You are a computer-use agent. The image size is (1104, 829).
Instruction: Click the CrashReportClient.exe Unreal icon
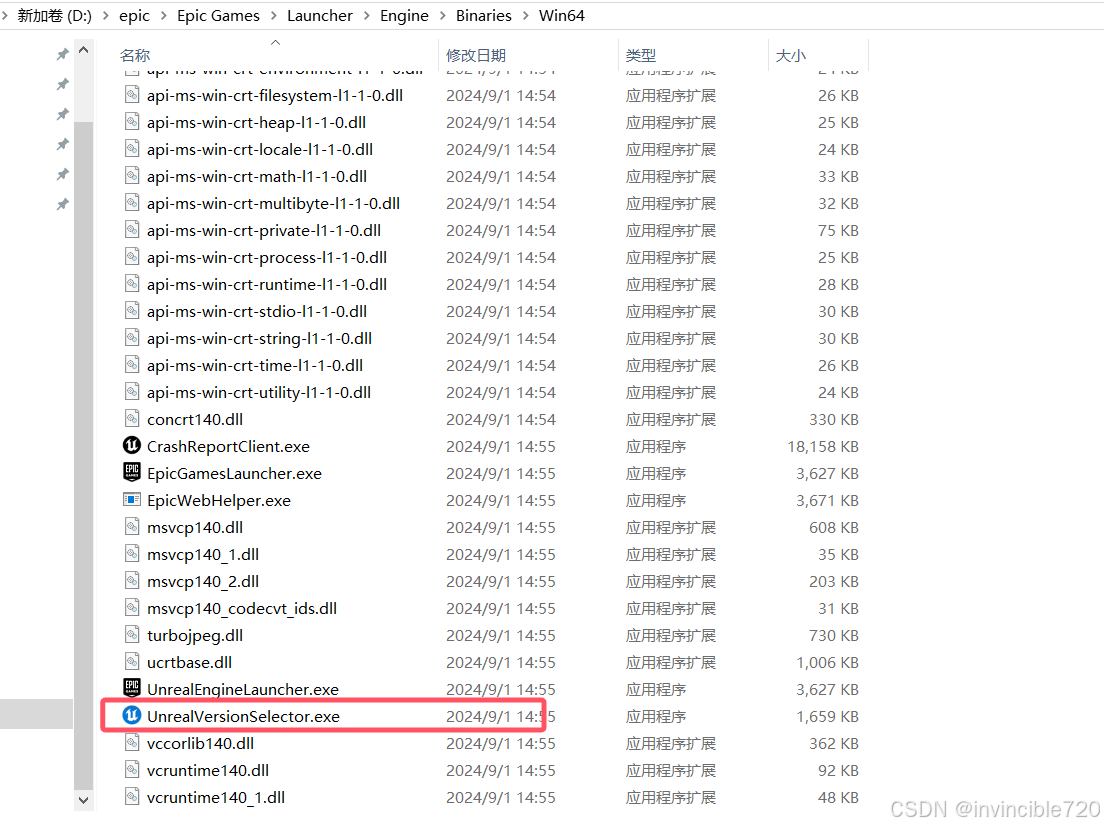click(x=132, y=445)
